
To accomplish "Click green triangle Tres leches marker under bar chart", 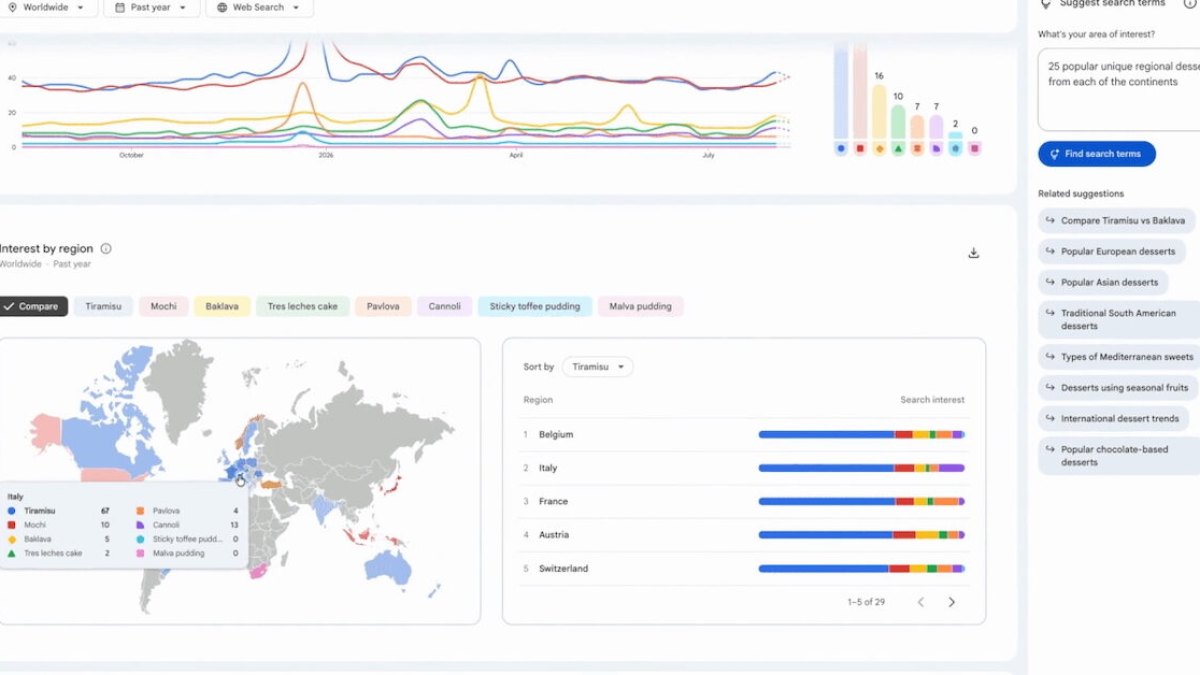I will pyautogui.click(x=898, y=148).
